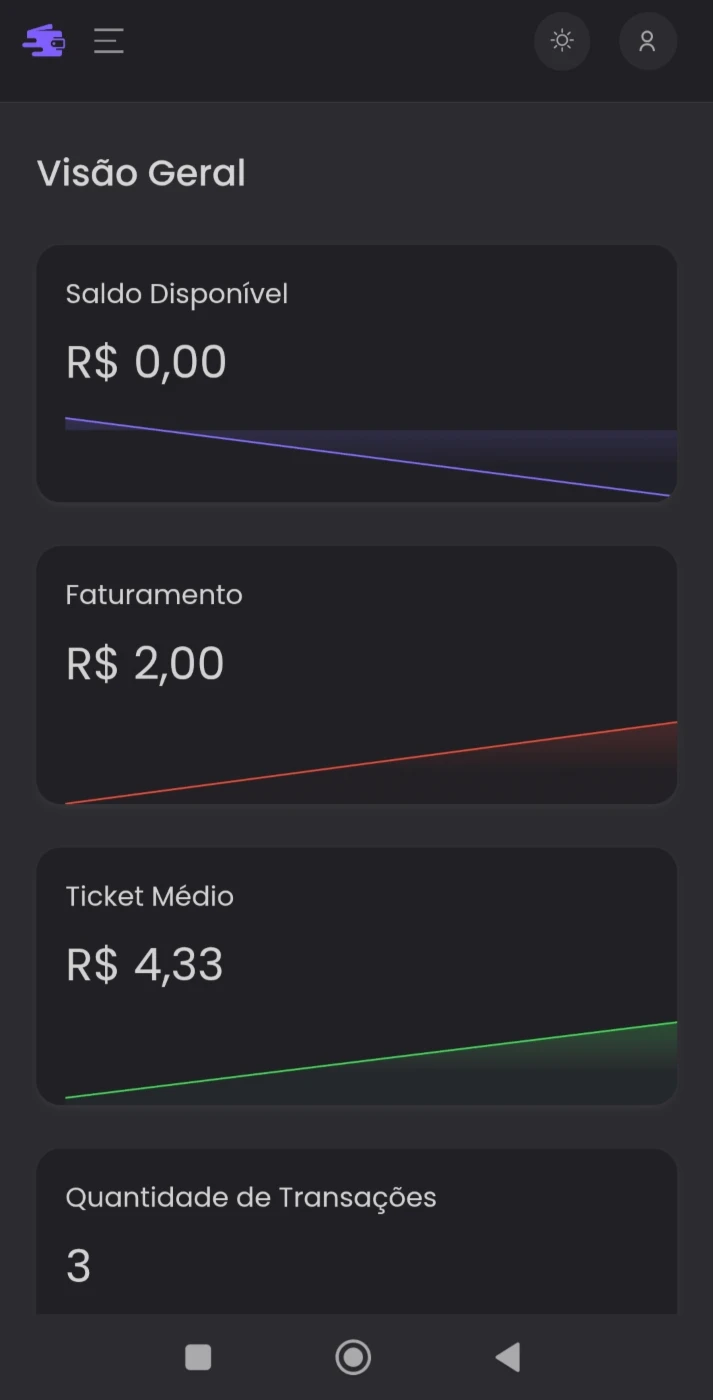This screenshot has height=1400, width=713.
Task: Open the hamburger navigation menu
Action: (x=109, y=41)
